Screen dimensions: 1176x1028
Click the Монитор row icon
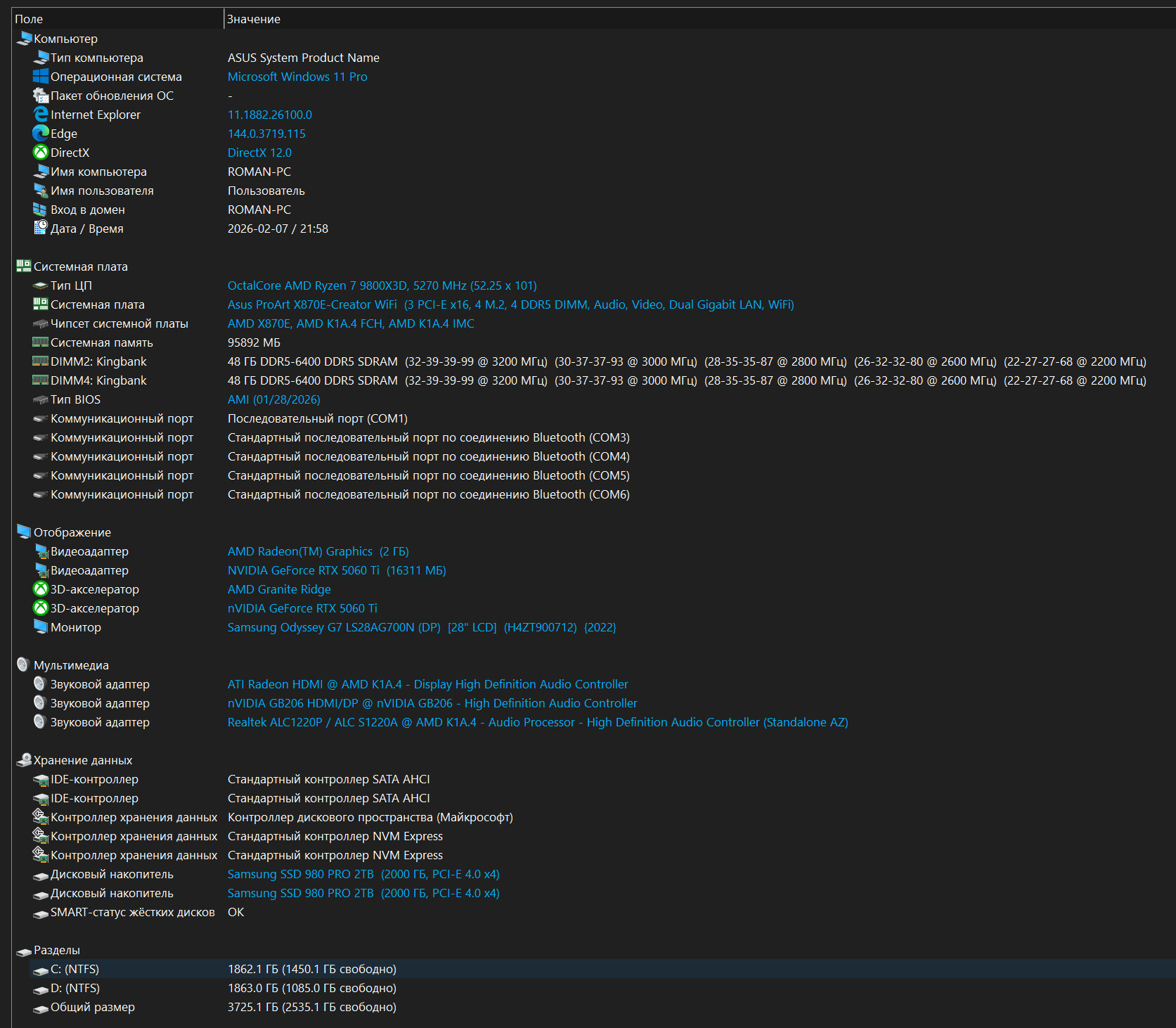pyautogui.click(x=41, y=627)
